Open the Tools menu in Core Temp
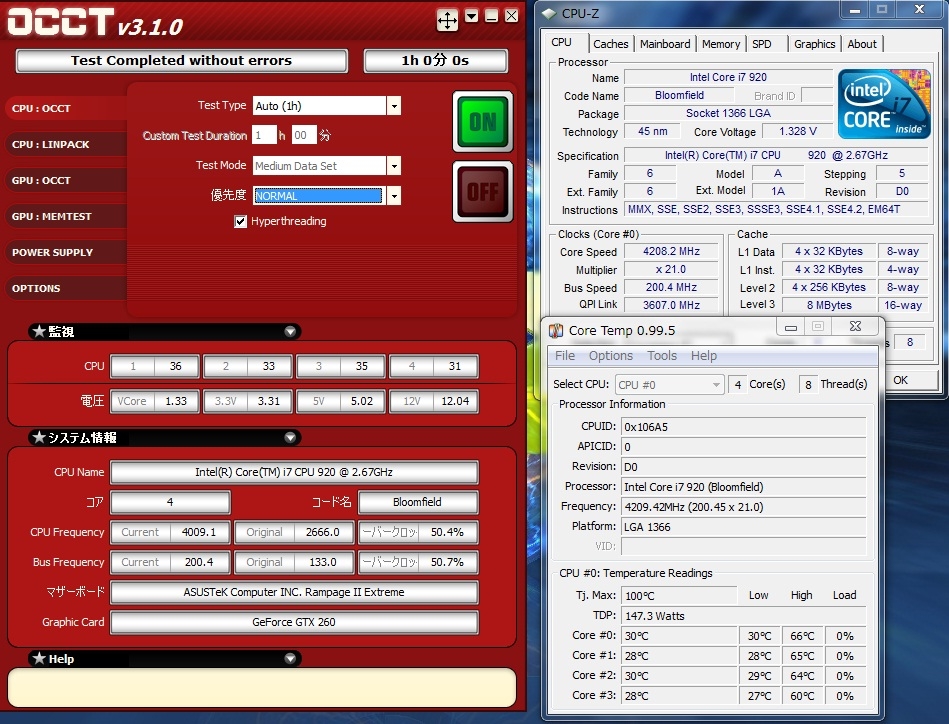The width and height of the screenshot is (949, 724). 662,356
